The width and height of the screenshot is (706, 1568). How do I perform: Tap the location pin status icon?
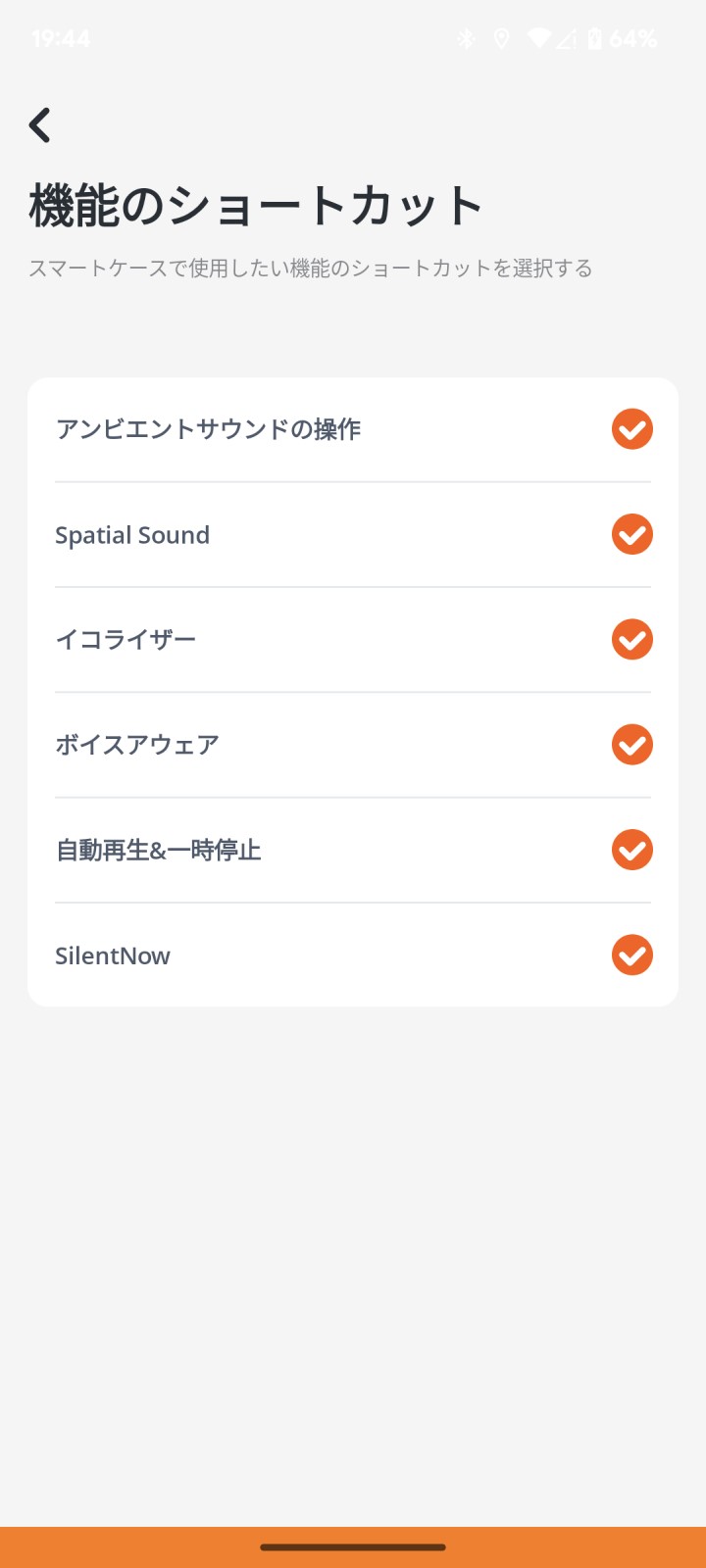pos(501,39)
